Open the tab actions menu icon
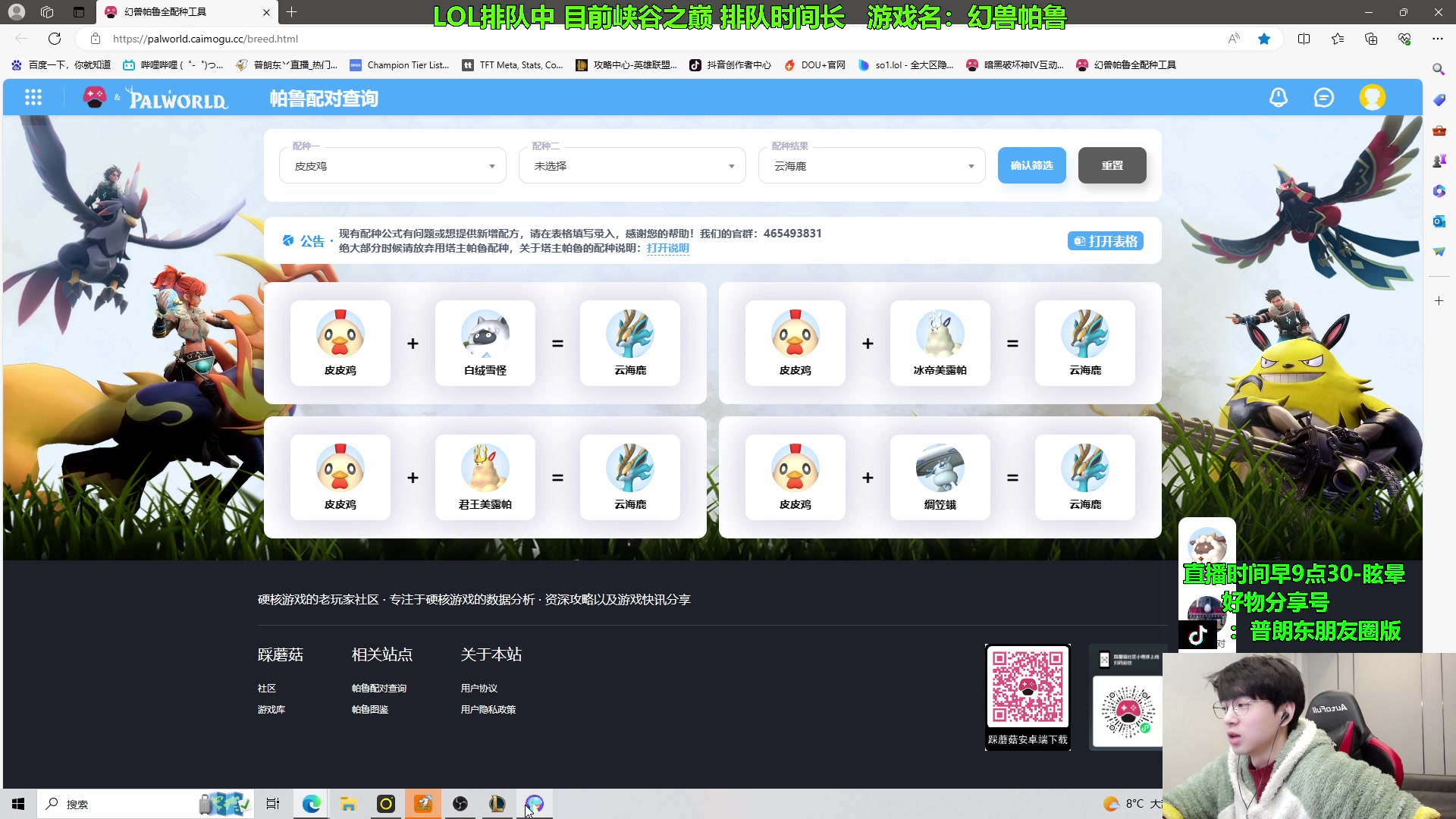Viewport: 1456px width, 819px height. point(79,12)
